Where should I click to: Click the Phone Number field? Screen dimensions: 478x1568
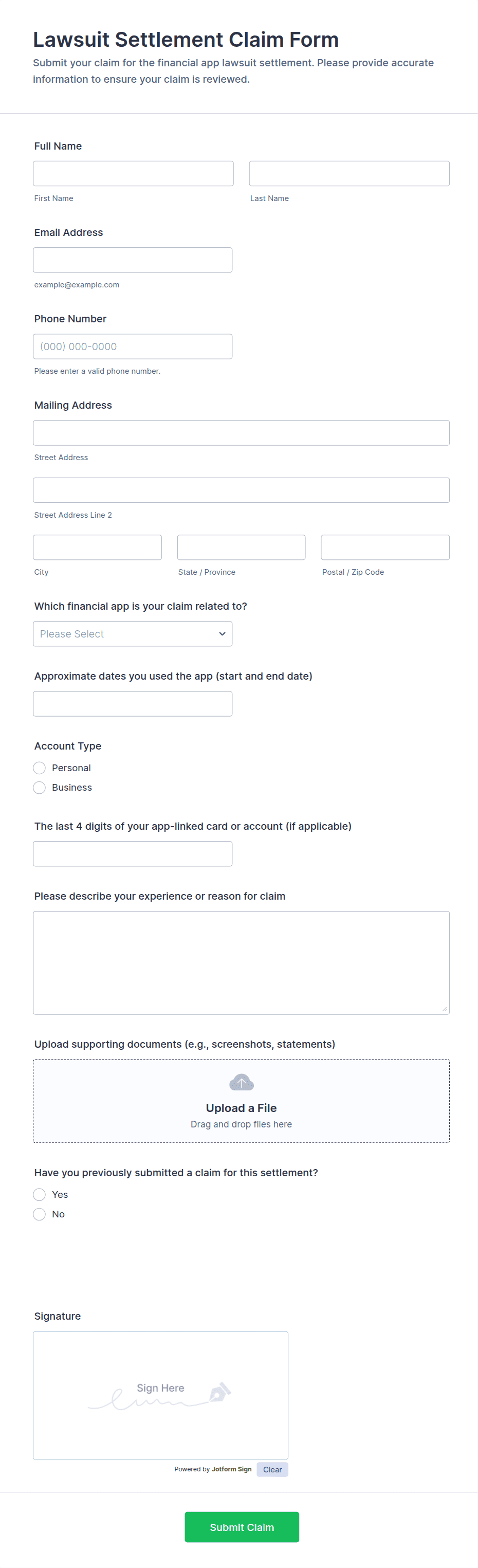tap(133, 347)
